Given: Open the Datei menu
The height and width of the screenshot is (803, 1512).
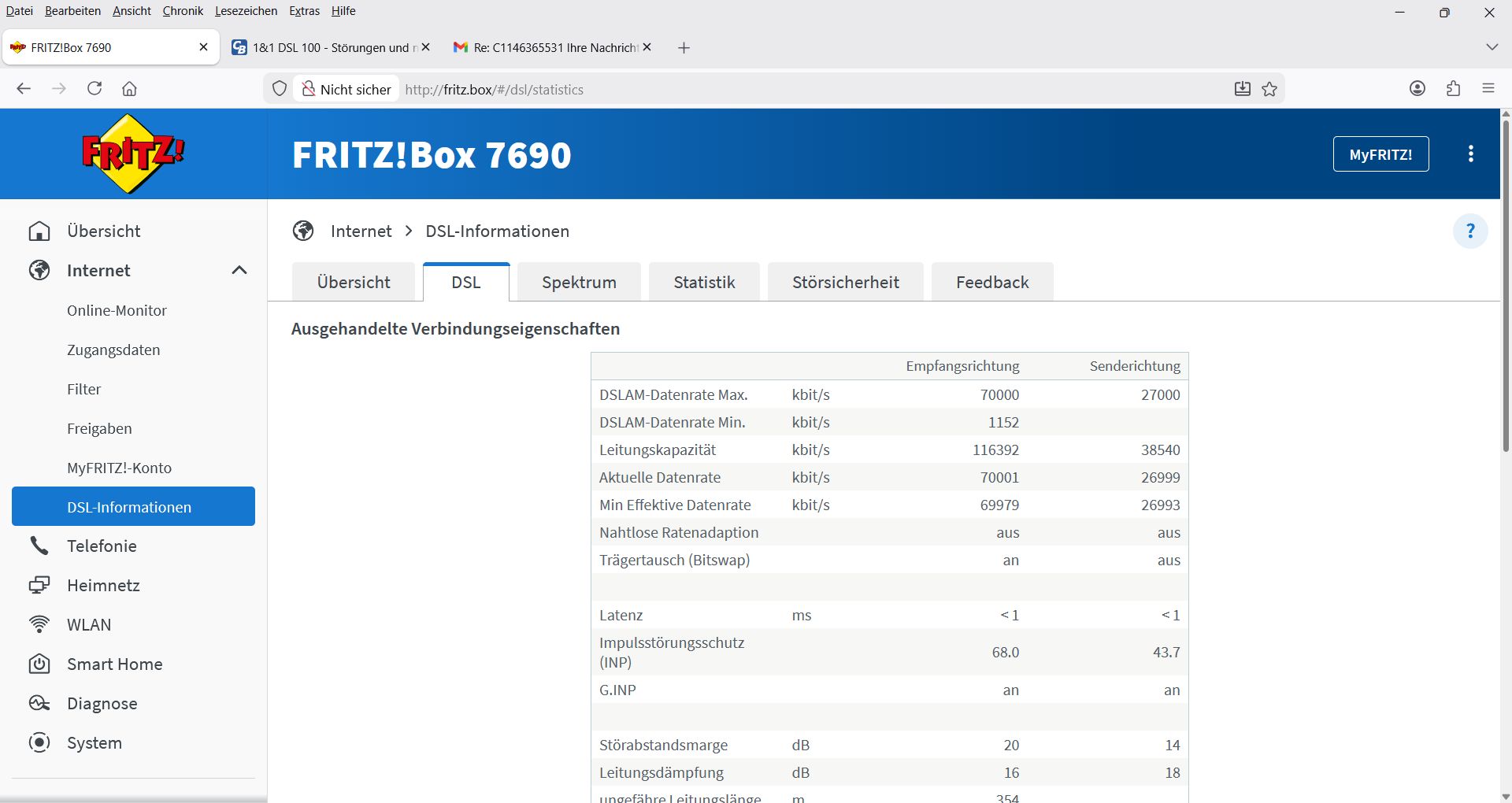Looking at the screenshot, I should click(19, 11).
